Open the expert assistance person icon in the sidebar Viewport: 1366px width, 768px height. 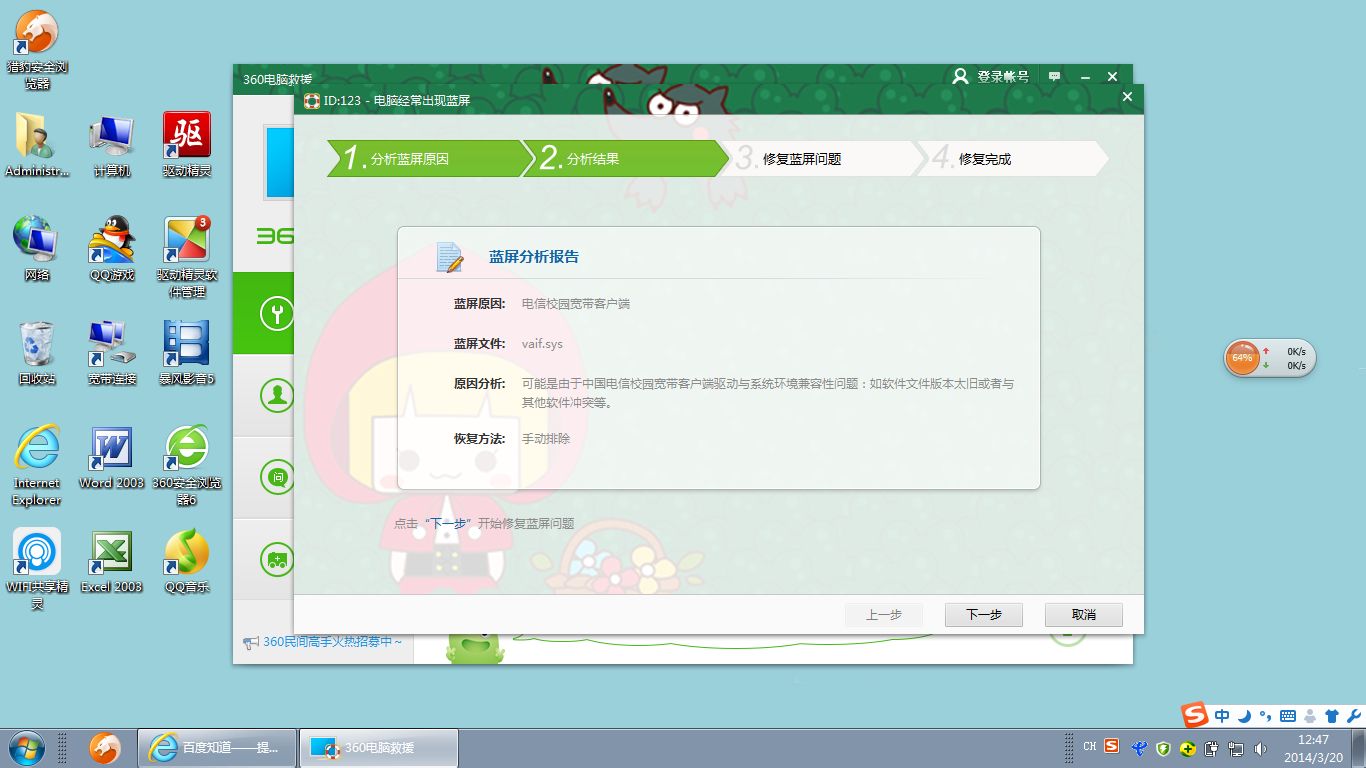[x=277, y=395]
